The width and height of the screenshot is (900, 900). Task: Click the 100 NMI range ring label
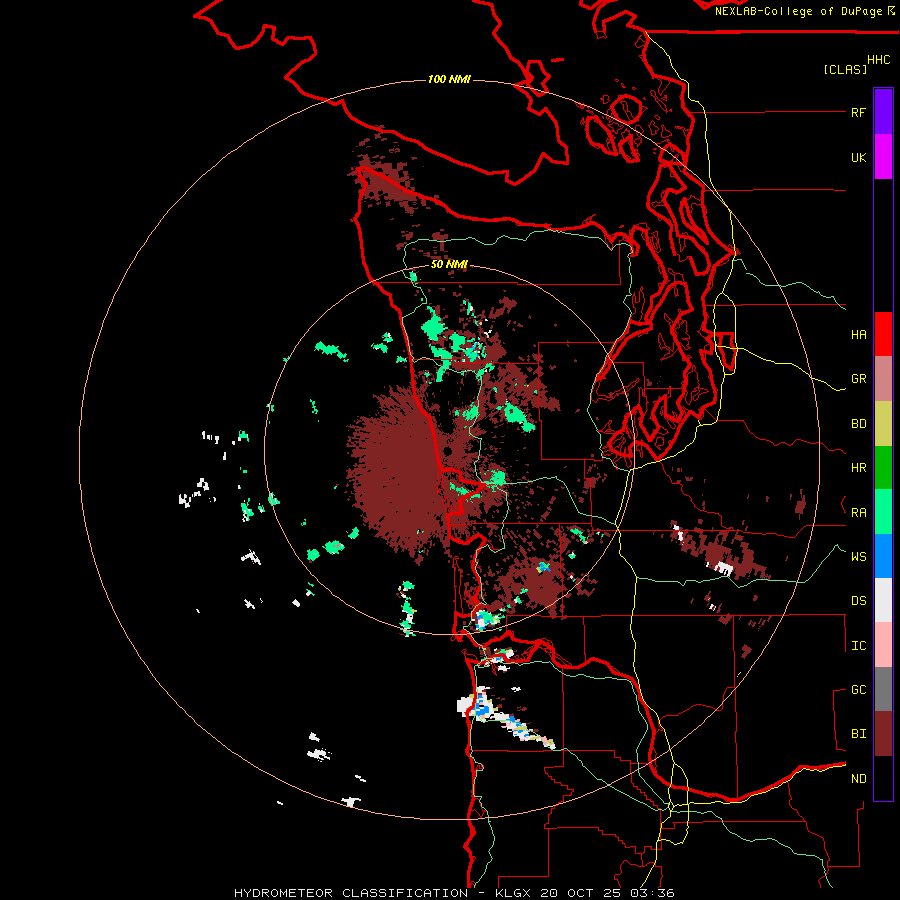point(449,79)
